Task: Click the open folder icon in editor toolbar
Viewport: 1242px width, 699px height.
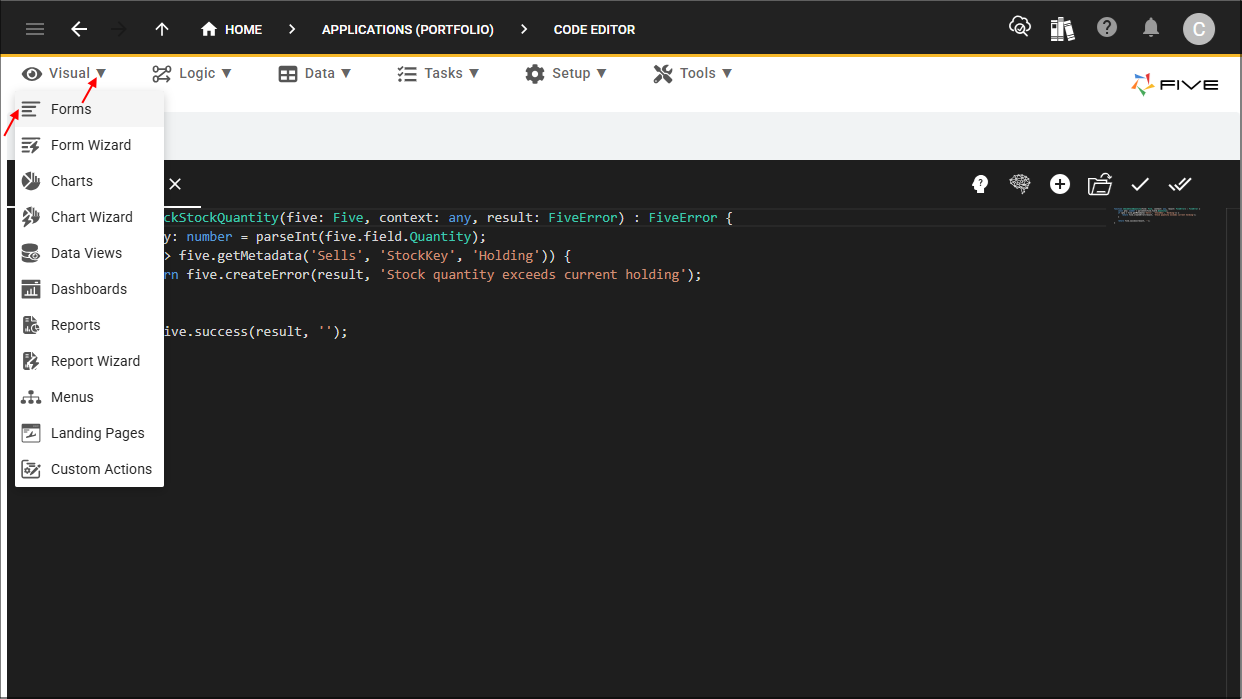Action: [1100, 184]
